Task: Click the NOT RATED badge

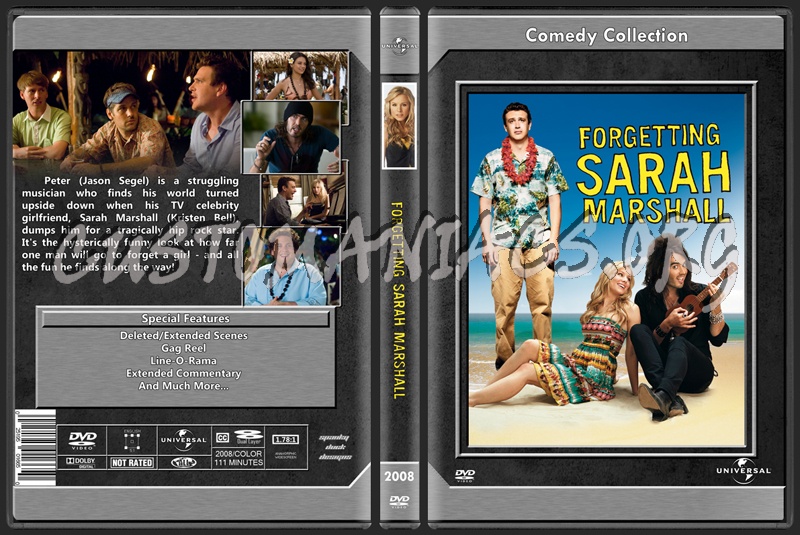Action: click(132, 463)
